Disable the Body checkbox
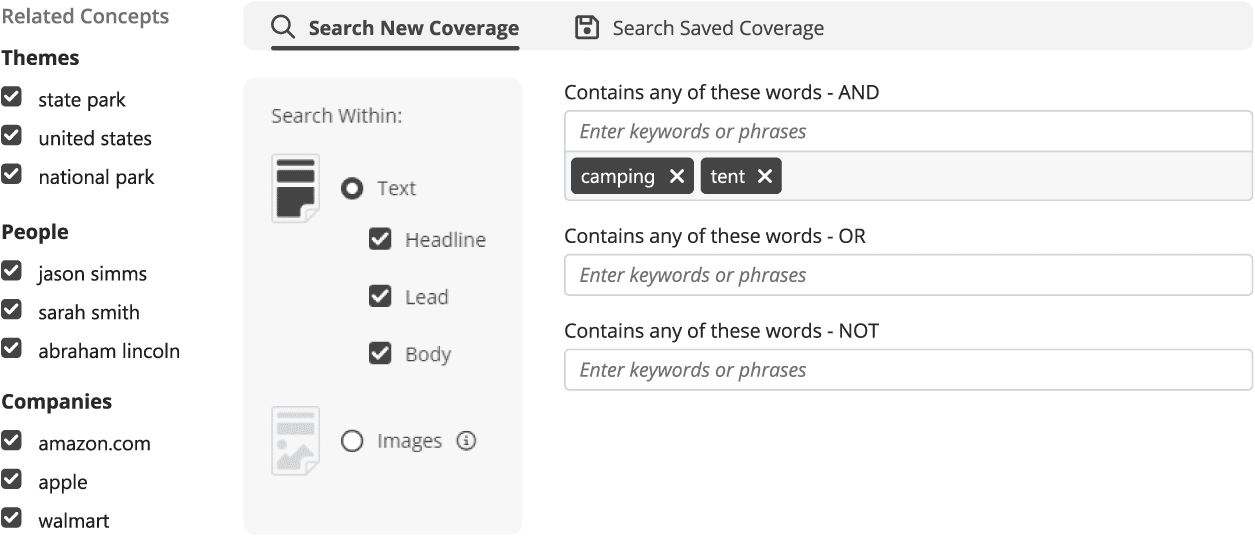This screenshot has height=536, width=1255. [380, 353]
